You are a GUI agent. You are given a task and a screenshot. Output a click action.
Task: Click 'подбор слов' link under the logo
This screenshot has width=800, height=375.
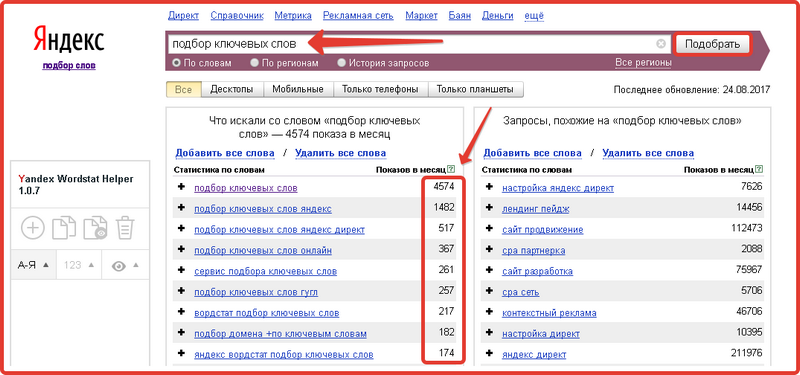click(x=69, y=65)
